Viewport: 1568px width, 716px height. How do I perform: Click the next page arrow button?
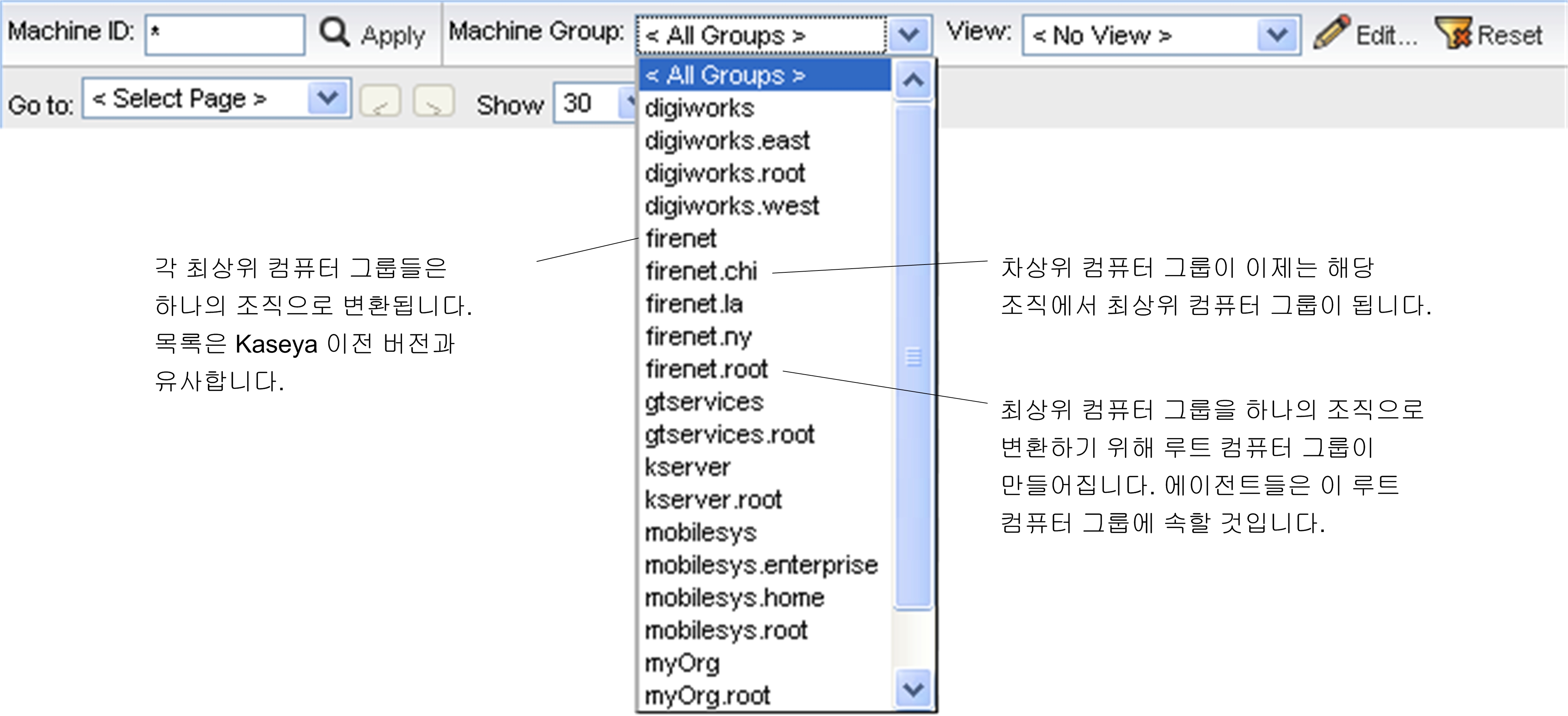(x=433, y=101)
